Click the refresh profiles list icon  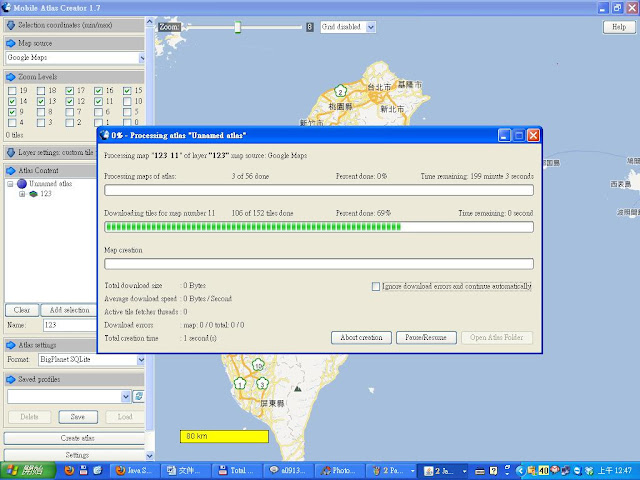139,396
